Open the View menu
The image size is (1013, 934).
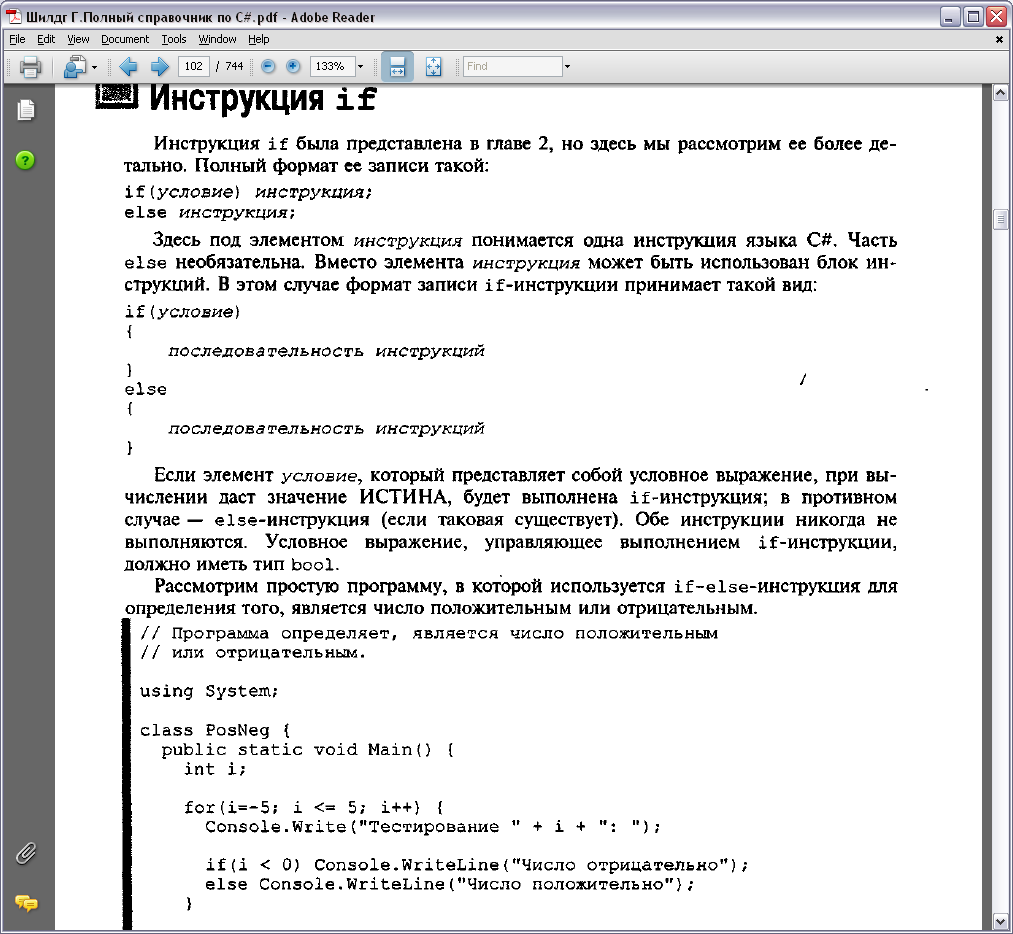point(78,39)
